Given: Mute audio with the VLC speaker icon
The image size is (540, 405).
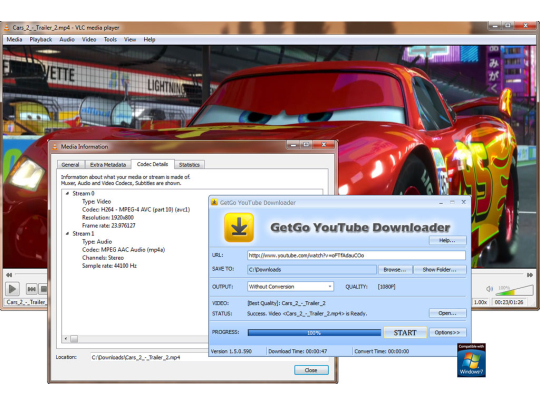Looking at the screenshot, I should tap(489, 289).
